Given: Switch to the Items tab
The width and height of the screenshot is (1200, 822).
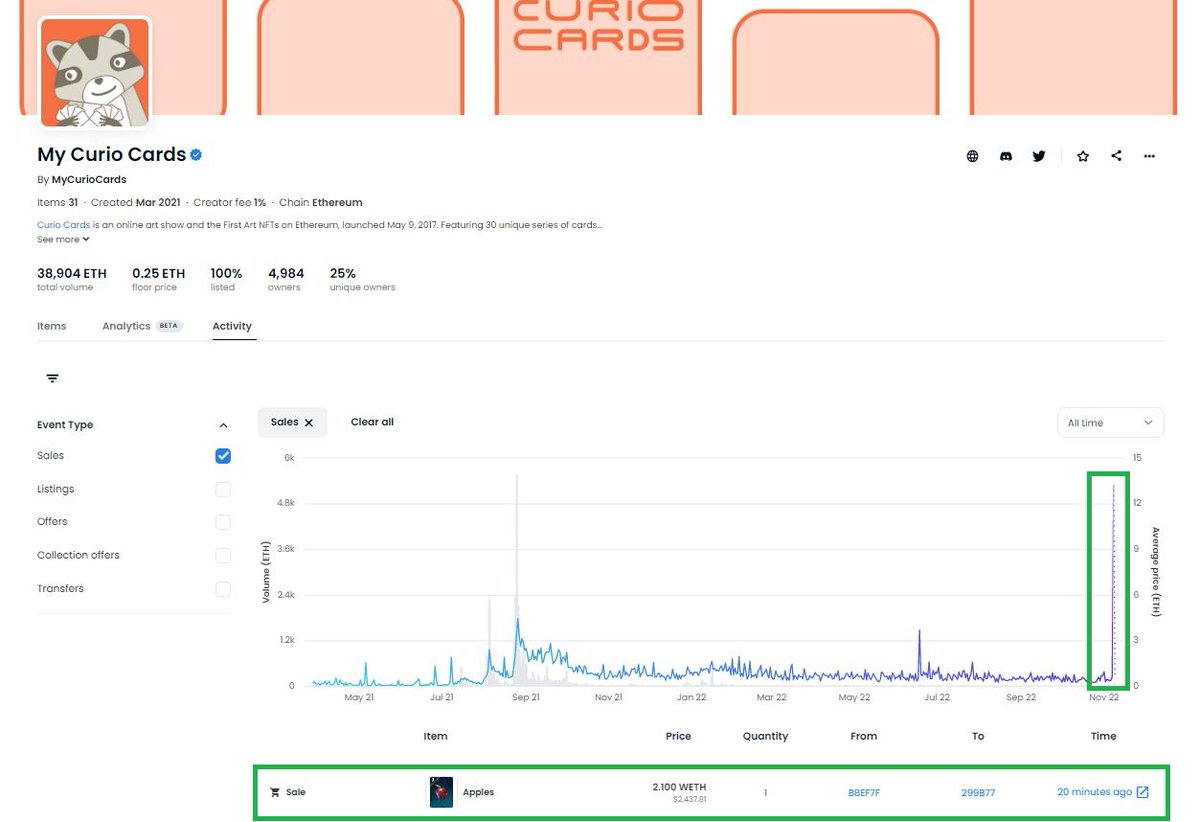Looking at the screenshot, I should (x=52, y=326).
